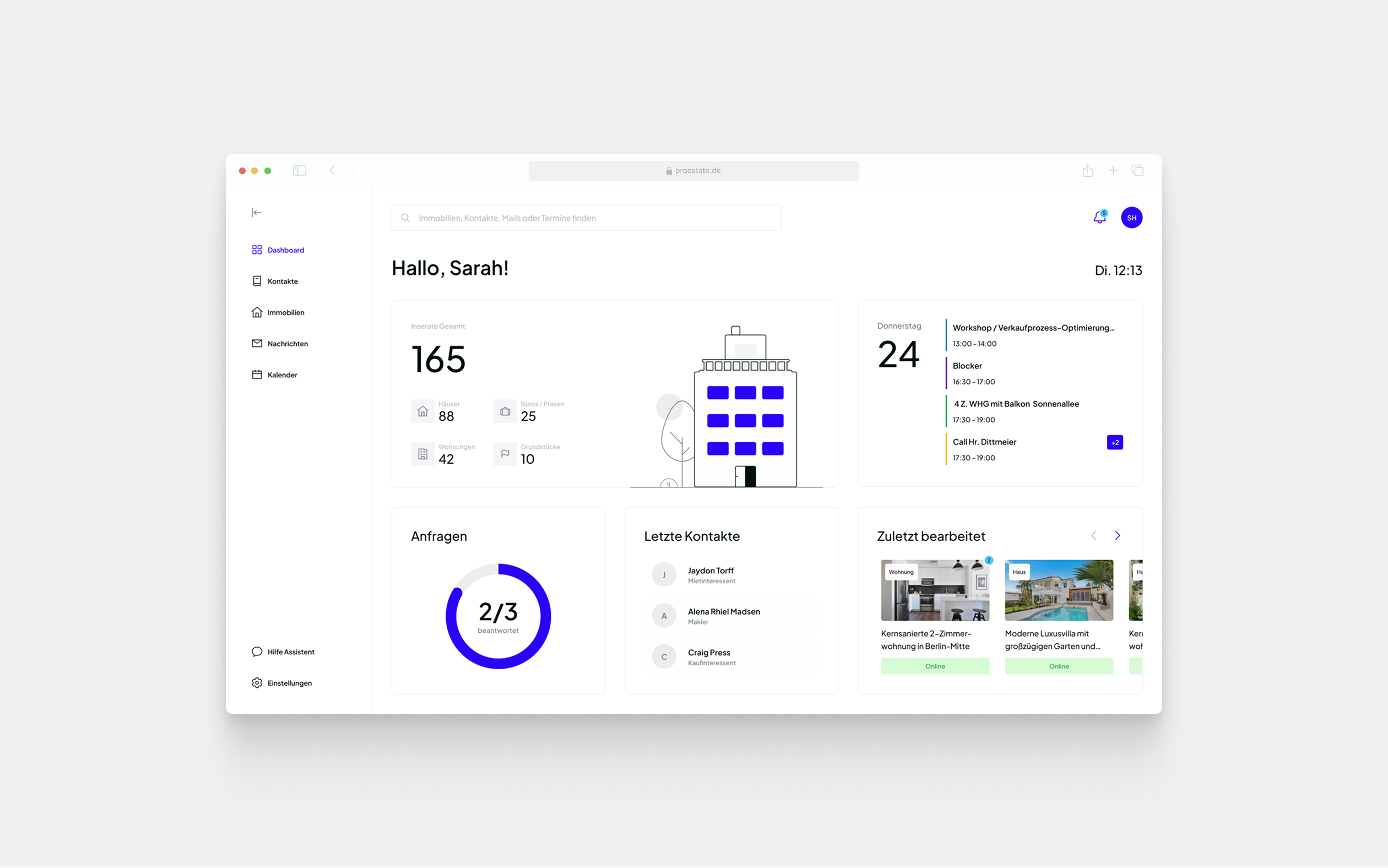Click the Moderne Luxusvilla listing title
Image resolution: width=1388 pixels, height=868 pixels.
tap(1053, 639)
